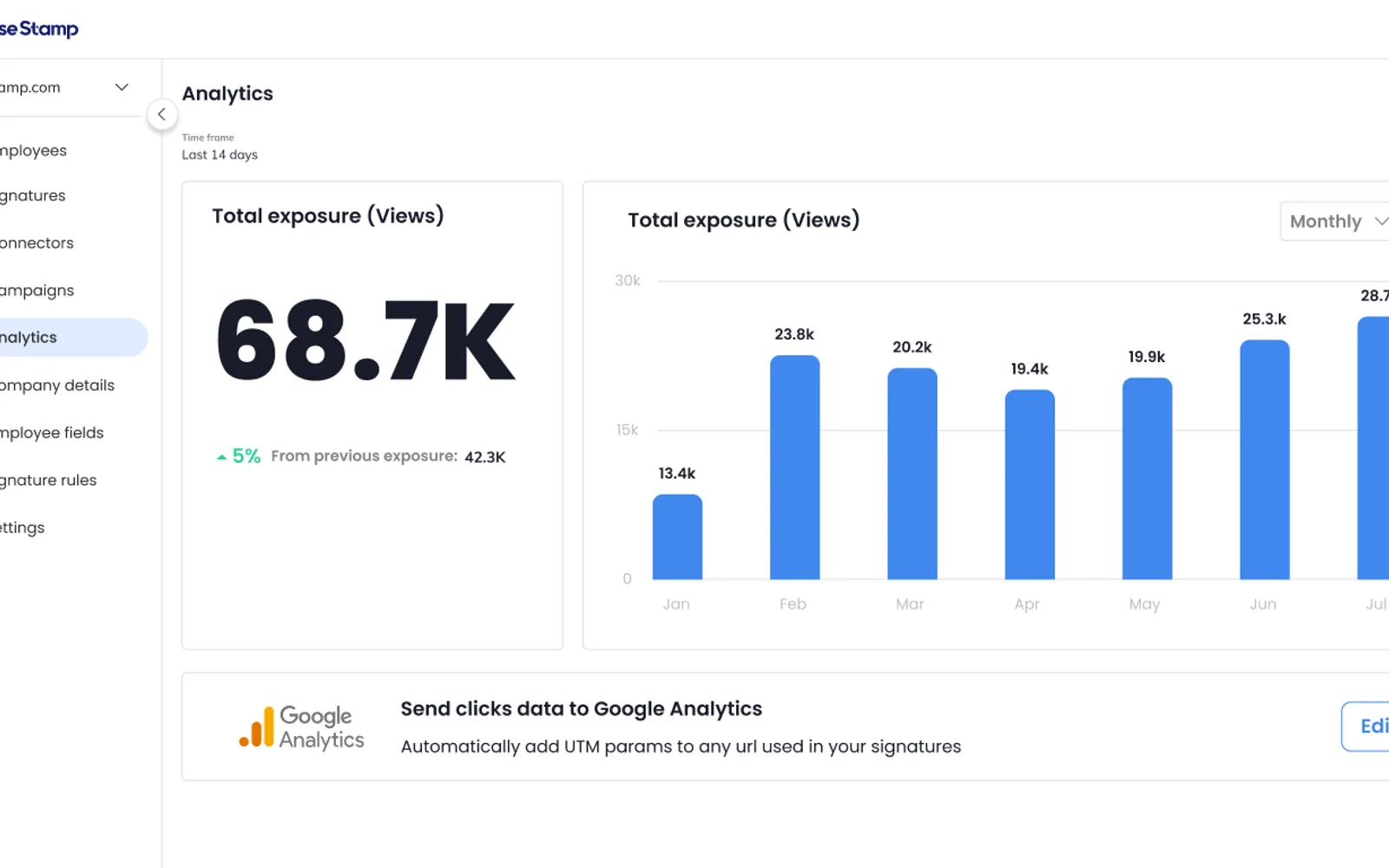Image resolution: width=1389 pixels, height=868 pixels.
Task: Select Connectors in the sidebar
Action: click(36, 243)
